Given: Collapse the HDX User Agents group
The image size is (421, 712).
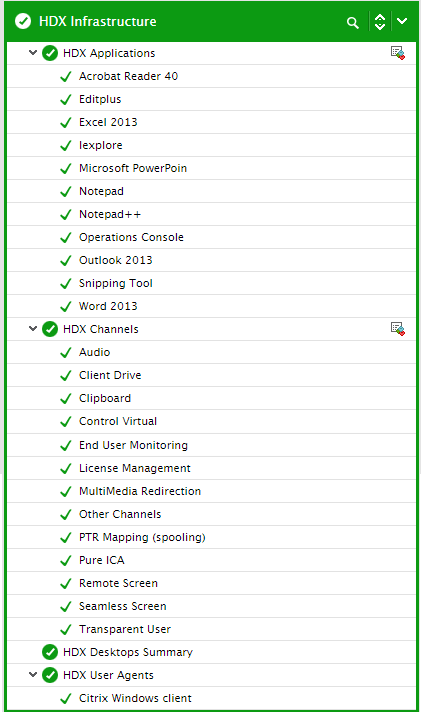Looking at the screenshot, I should [x=33, y=675].
